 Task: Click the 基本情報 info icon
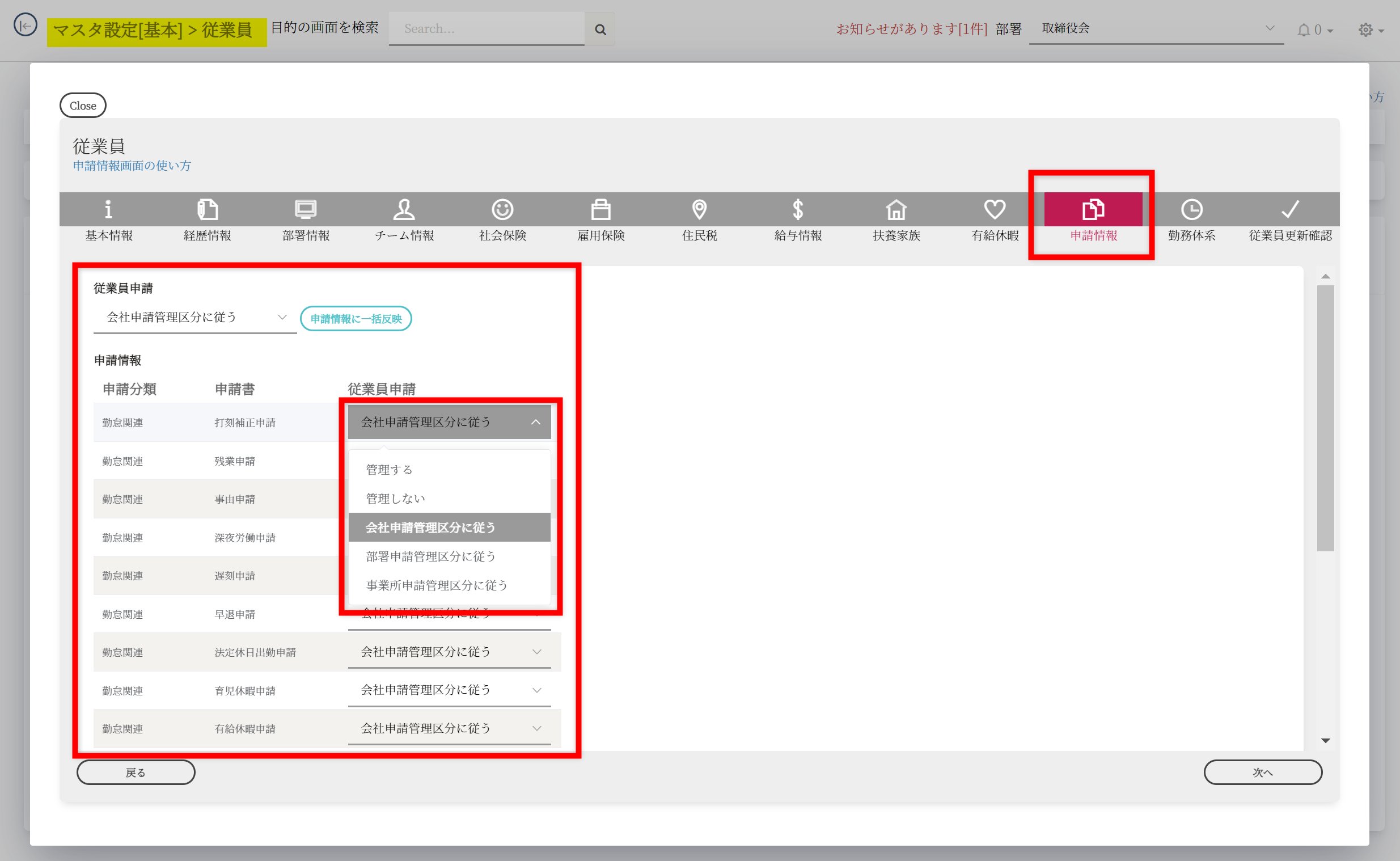[109, 209]
